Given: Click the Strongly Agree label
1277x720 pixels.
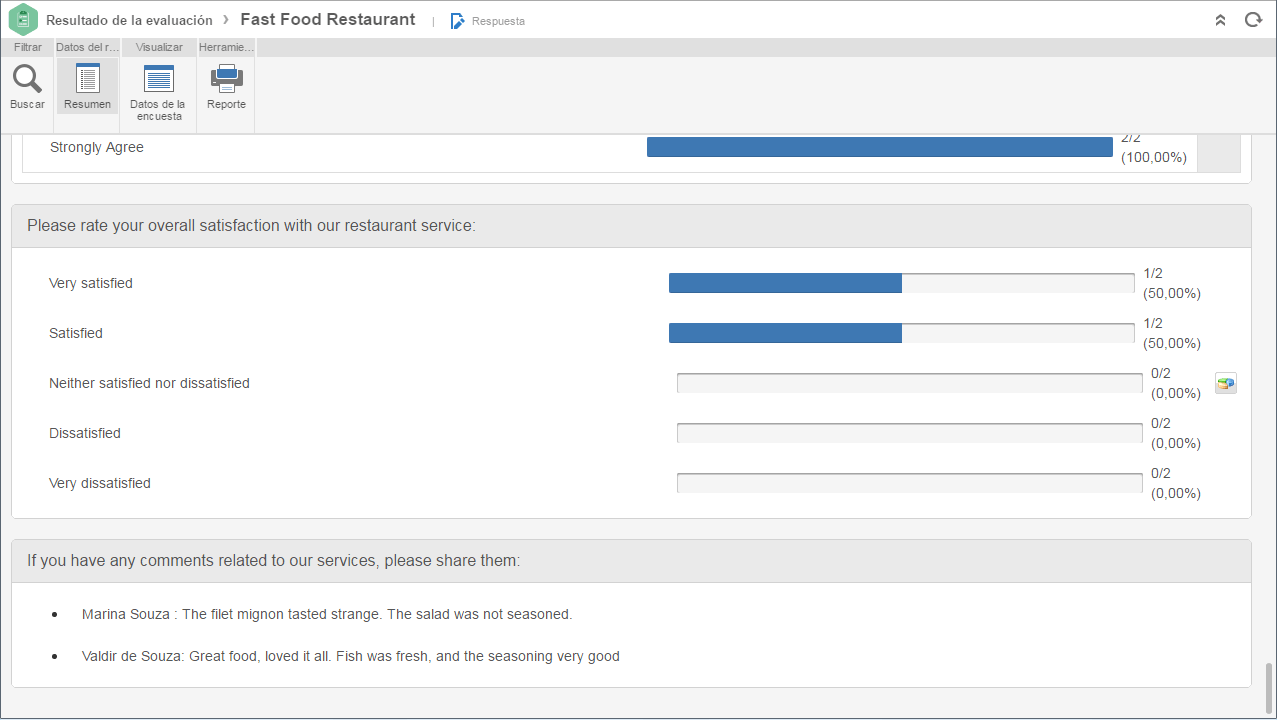Looking at the screenshot, I should pyautogui.click(x=97, y=147).
